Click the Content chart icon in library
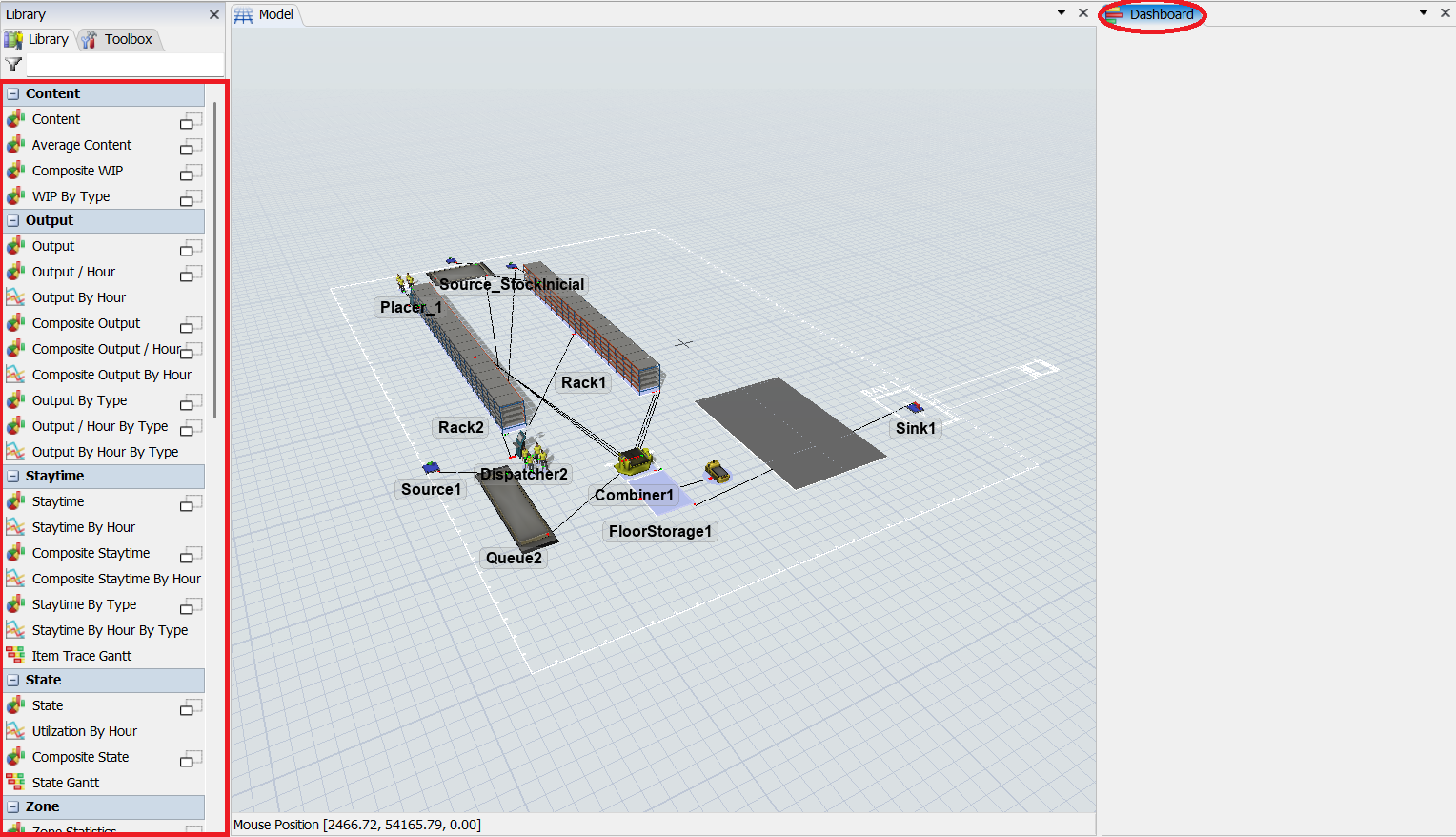 [15, 119]
